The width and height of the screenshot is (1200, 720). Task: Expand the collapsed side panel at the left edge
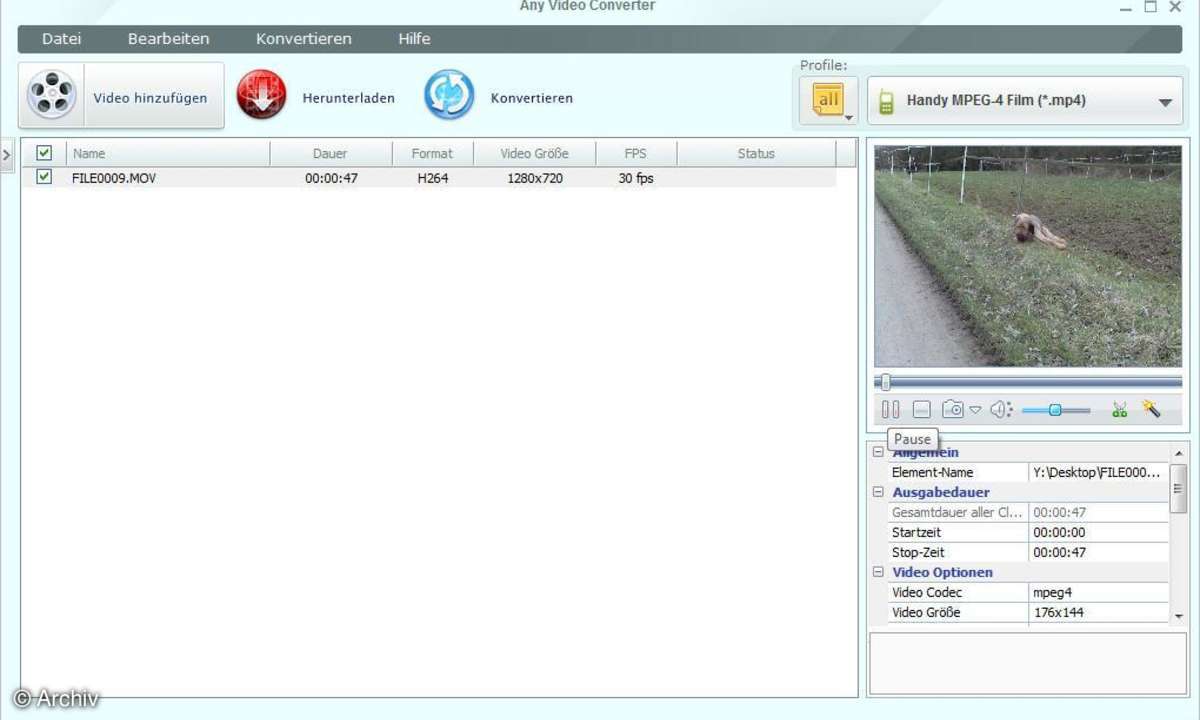7,155
